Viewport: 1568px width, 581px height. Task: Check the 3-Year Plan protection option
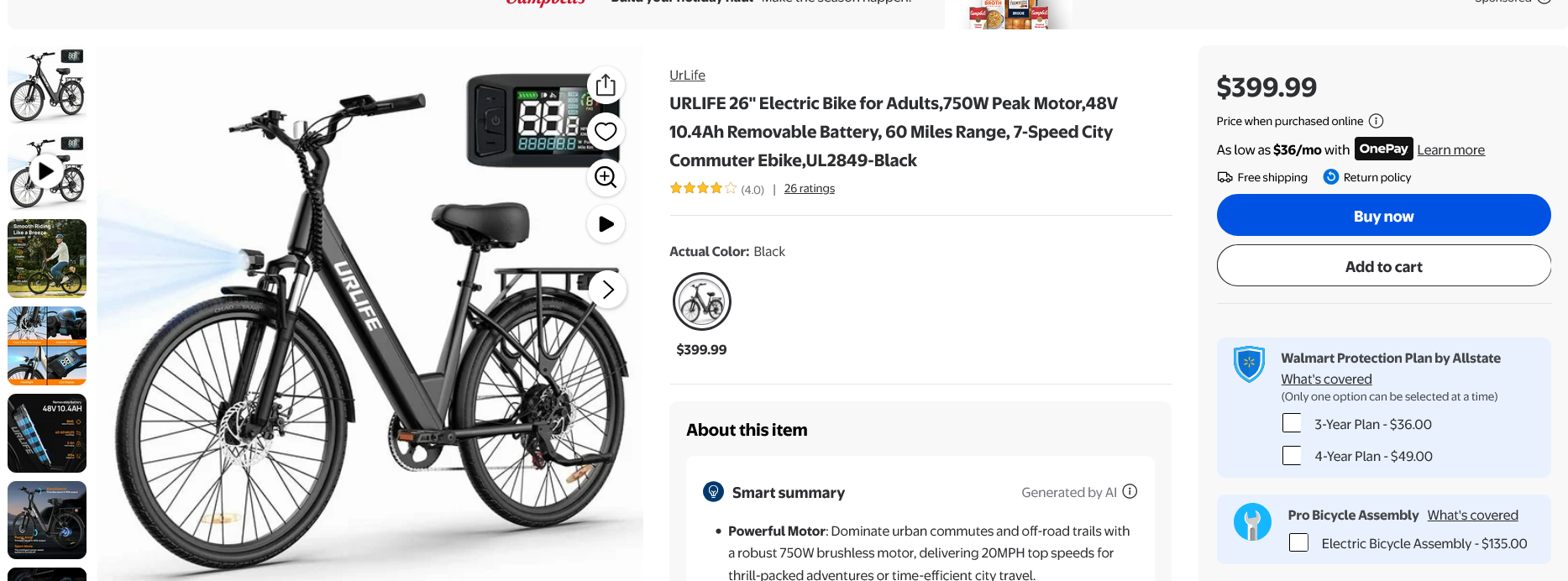point(1292,423)
